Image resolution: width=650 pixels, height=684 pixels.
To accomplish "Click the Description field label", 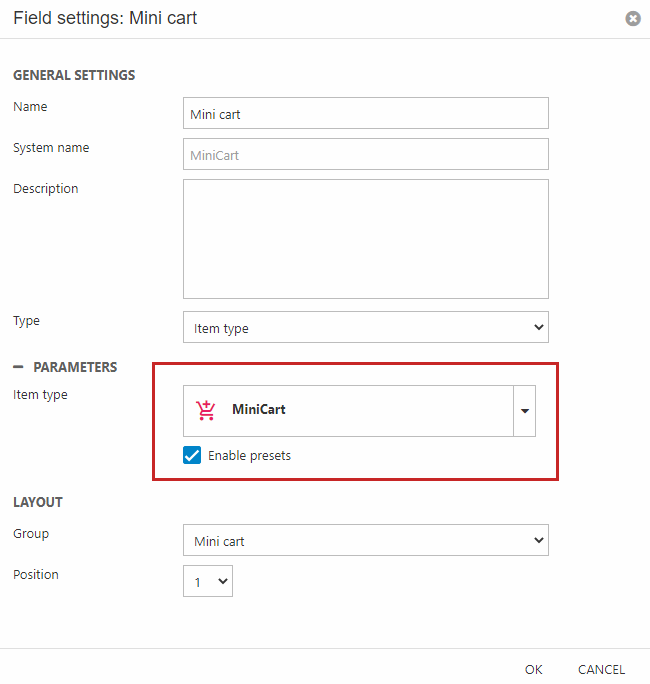I will coord(45,188).
